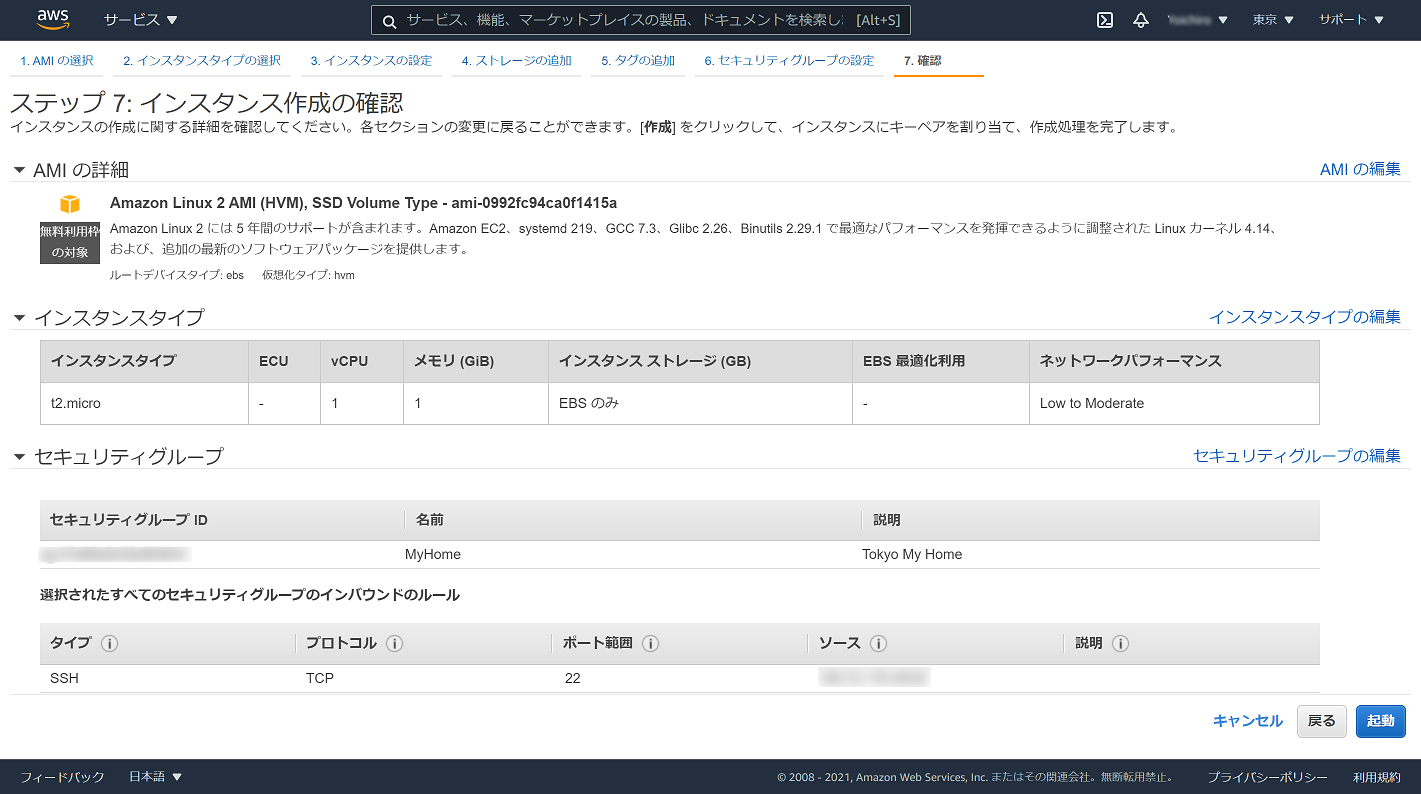Collapse the インスタンスタイプ section
Viewport: 1421px width, 794px height.
pos(19,317)
